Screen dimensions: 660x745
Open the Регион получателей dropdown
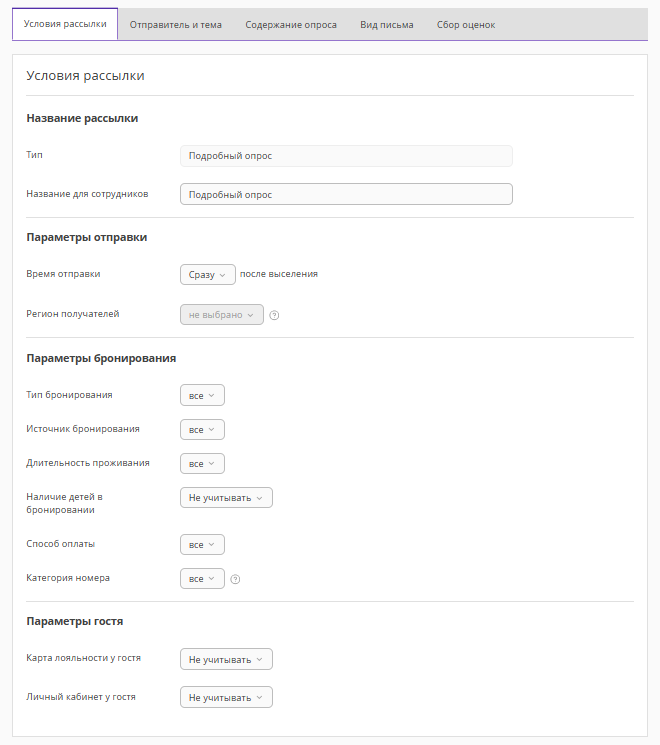pyautogui.click(x=221, y=315)
